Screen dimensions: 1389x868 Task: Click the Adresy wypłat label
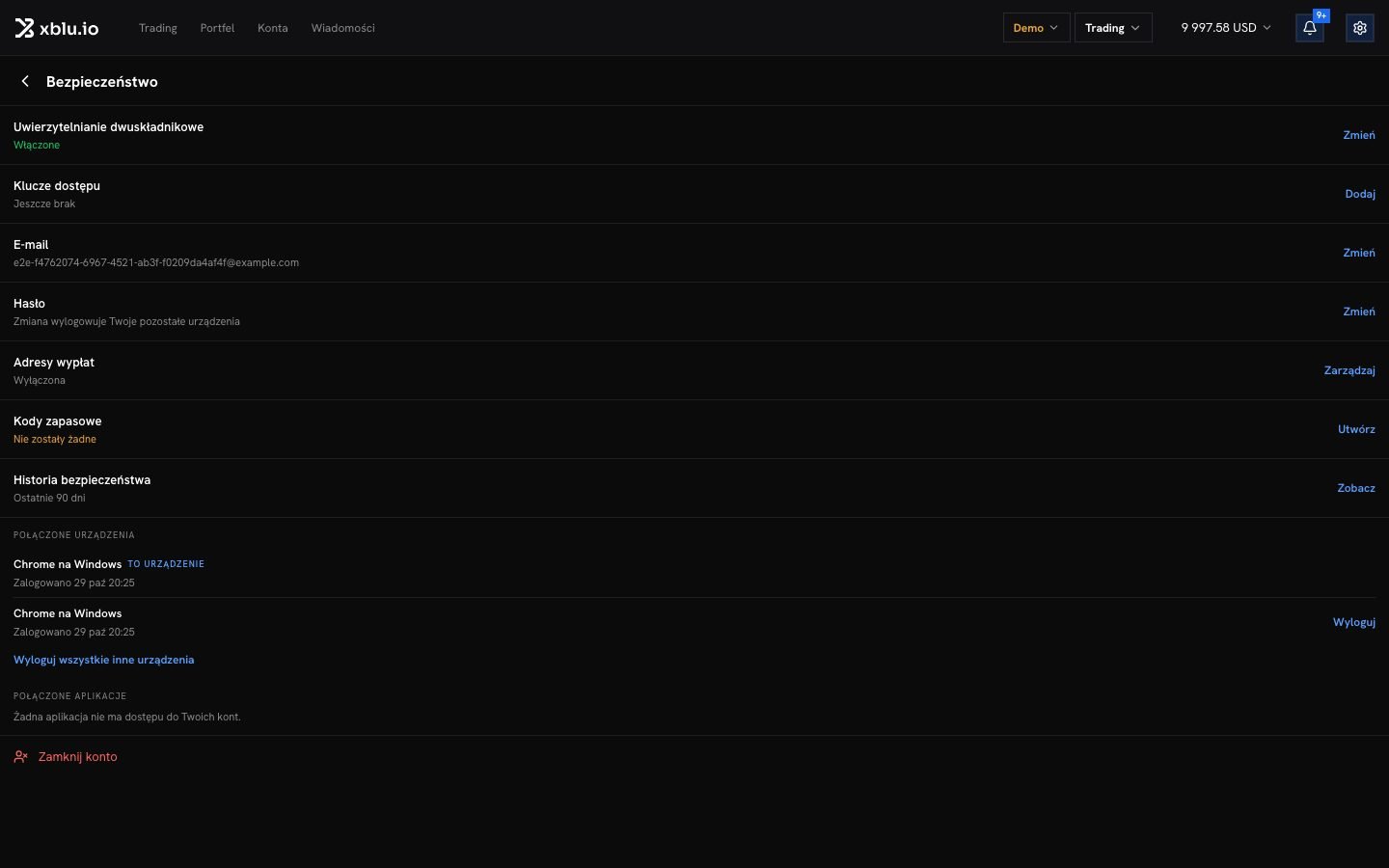pos(54,363)
